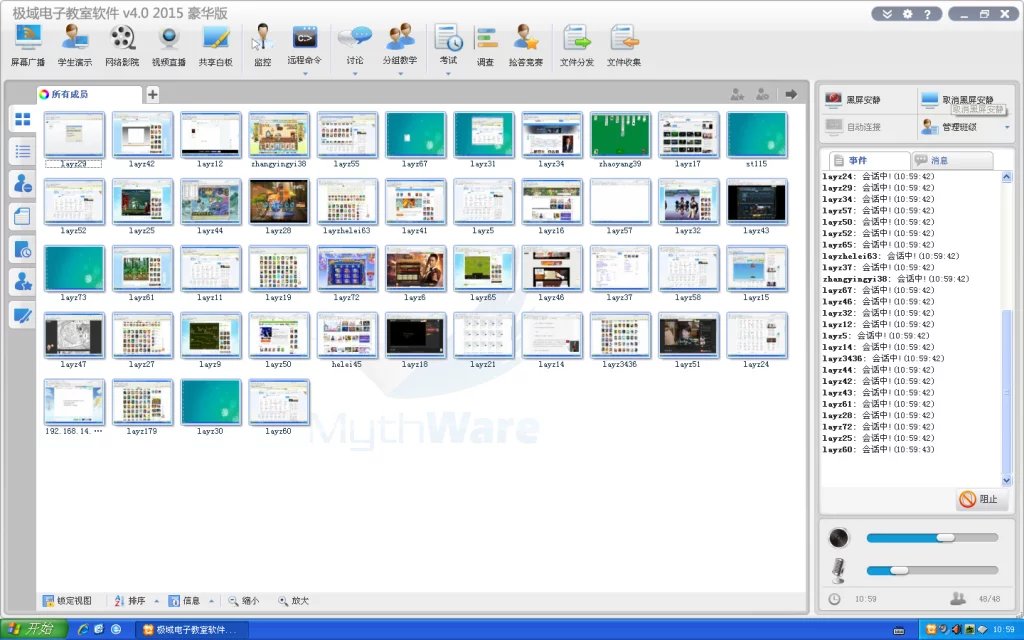Open 分组教学 group teaching
Viewport: 1024px width, 640px height.
pos(400,44)
